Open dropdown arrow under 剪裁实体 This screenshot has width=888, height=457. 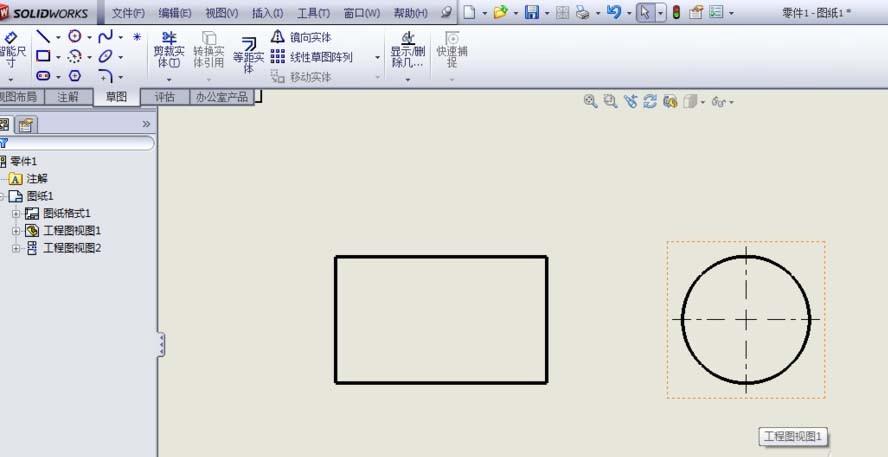click(x=169, y=79)
